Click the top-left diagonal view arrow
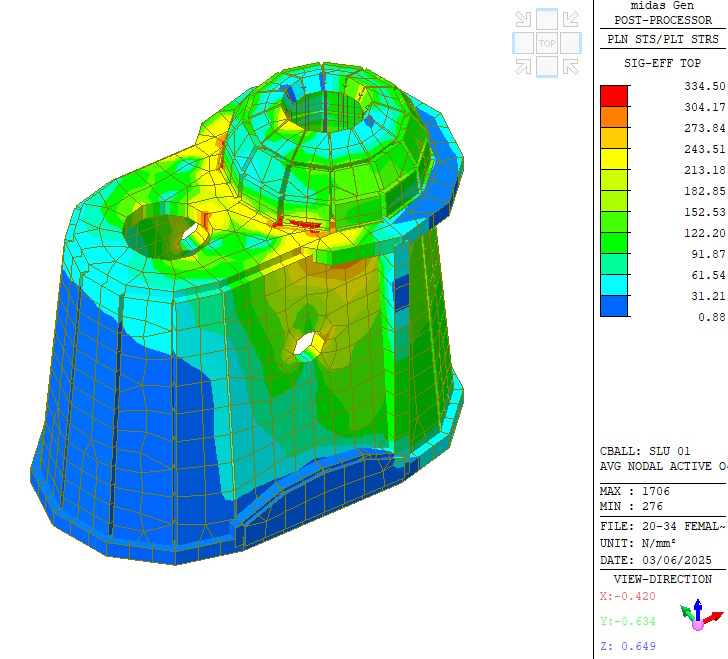 click(523, 19)
